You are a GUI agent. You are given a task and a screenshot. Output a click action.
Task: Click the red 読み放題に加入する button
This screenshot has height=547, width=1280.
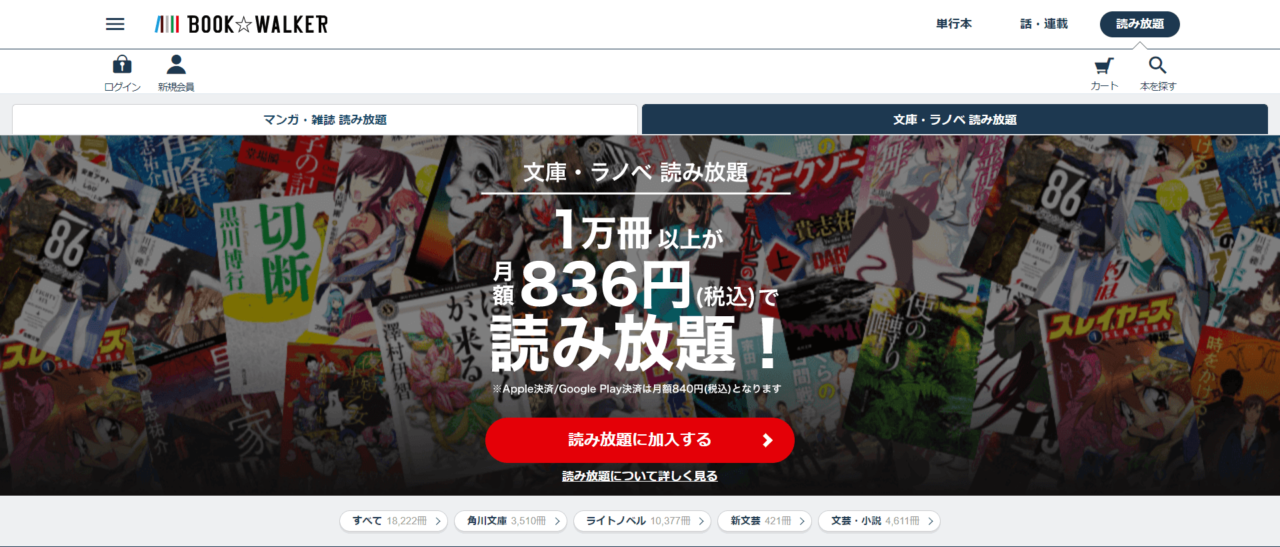coord(640,440)
